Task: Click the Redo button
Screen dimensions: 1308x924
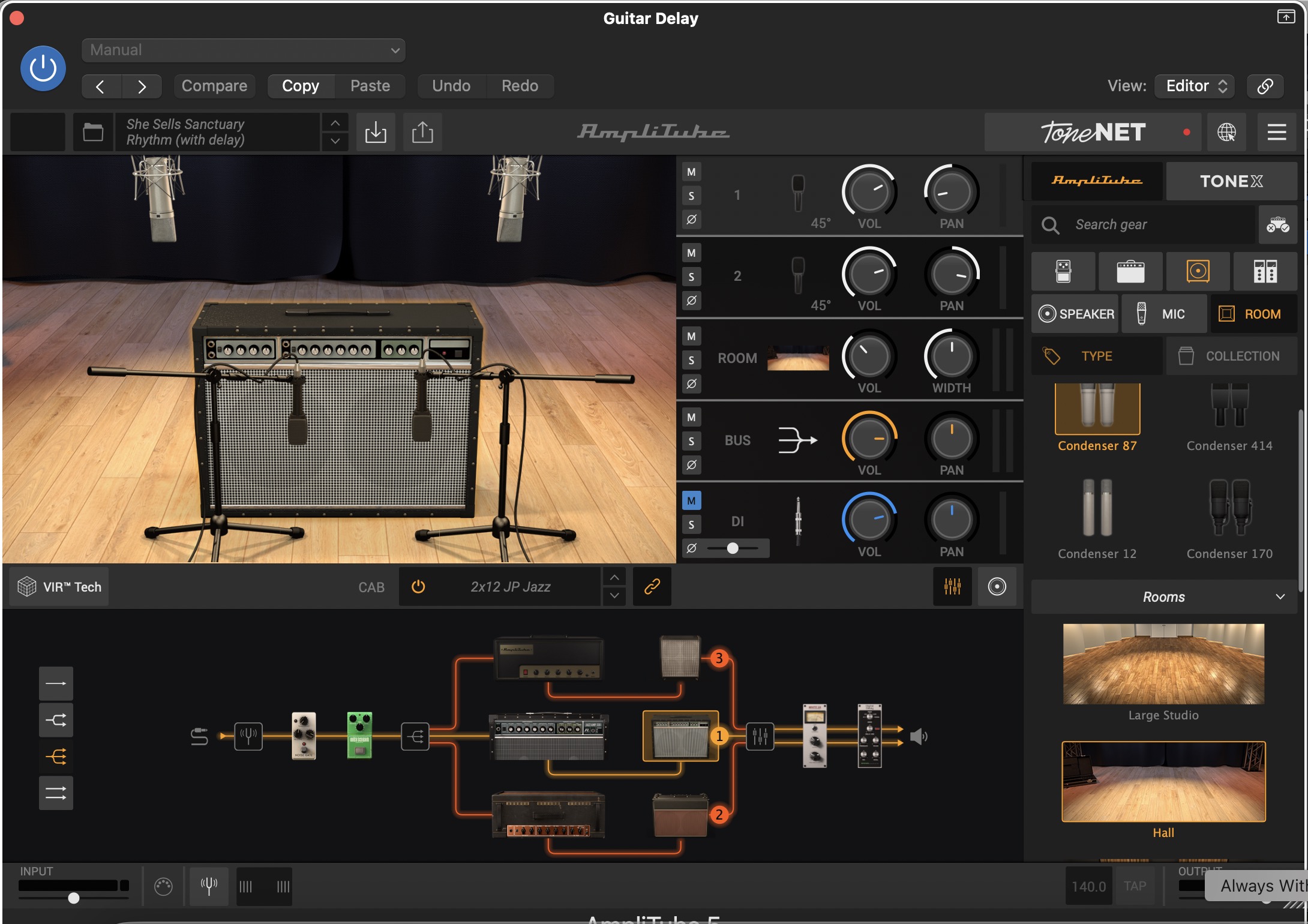Action: [x=520, y=86]
